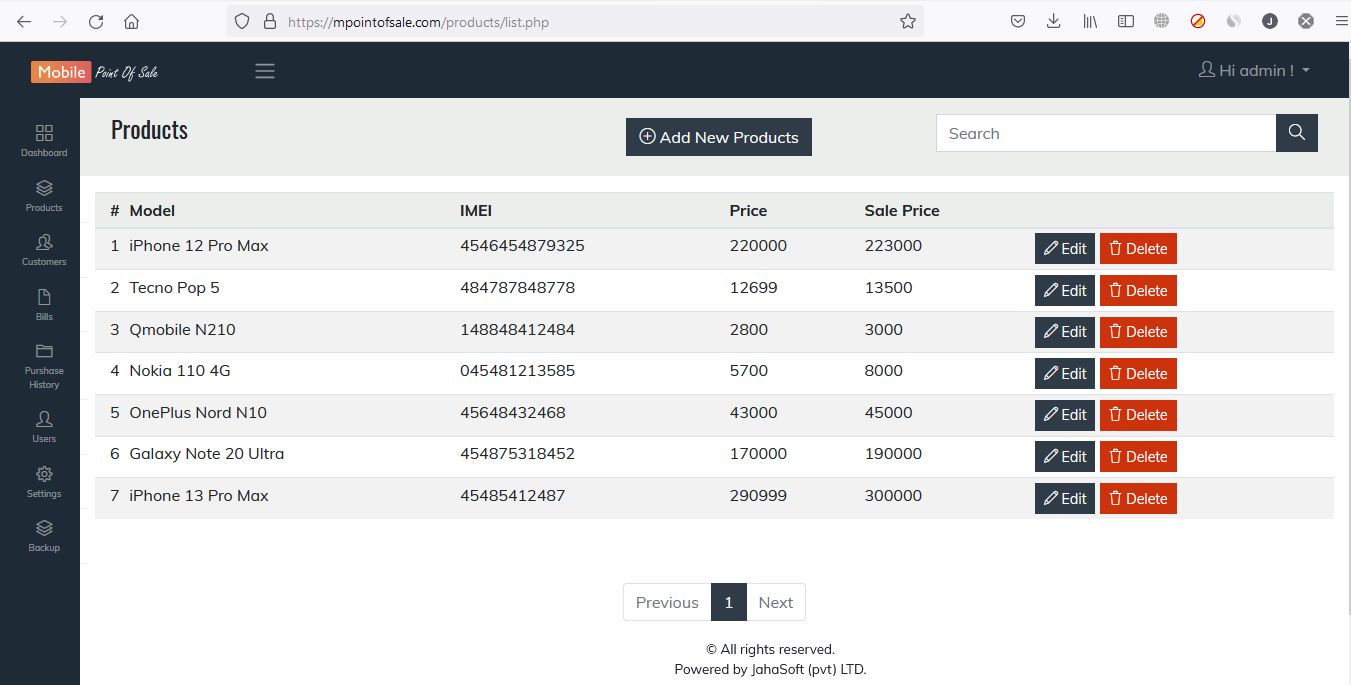Click Add New Products button
1351x685 pixels.
[718, 137]
